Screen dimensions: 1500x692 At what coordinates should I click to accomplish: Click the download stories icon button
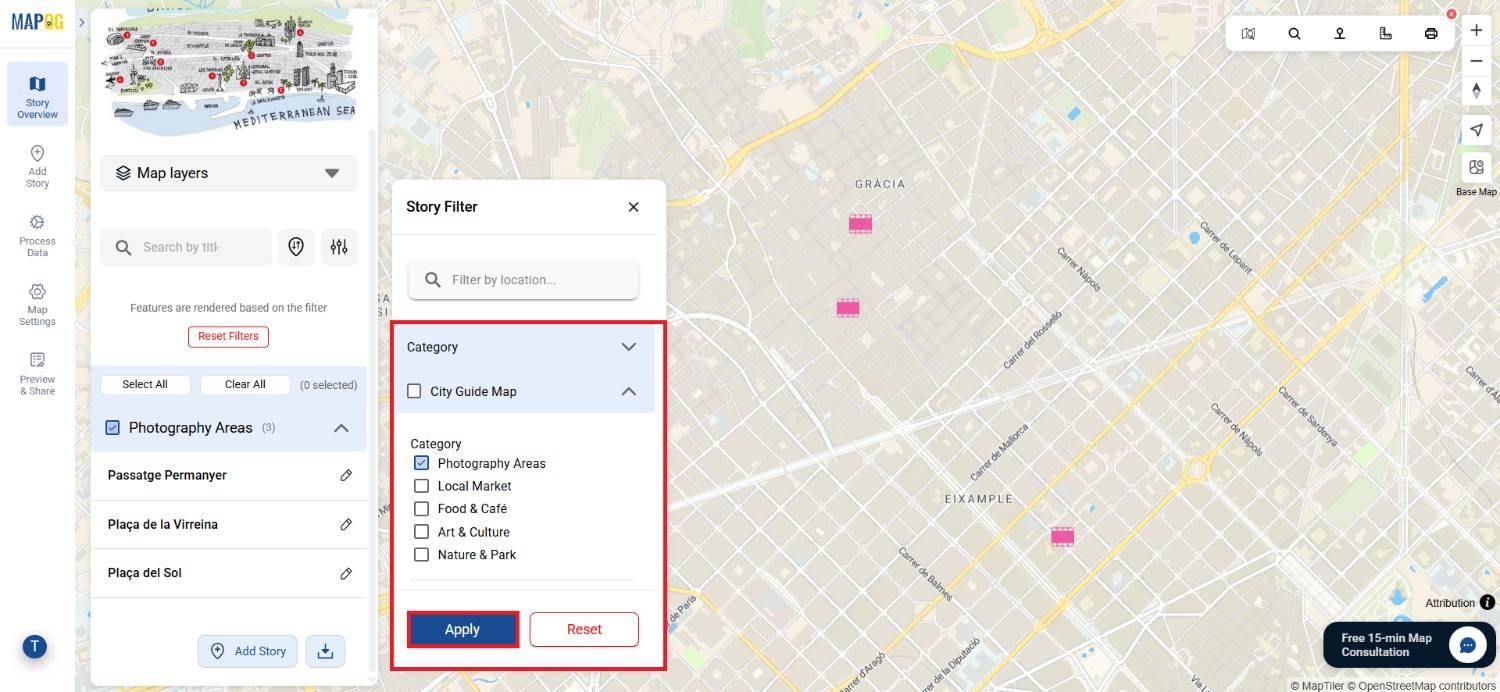(x=325, y=651)
